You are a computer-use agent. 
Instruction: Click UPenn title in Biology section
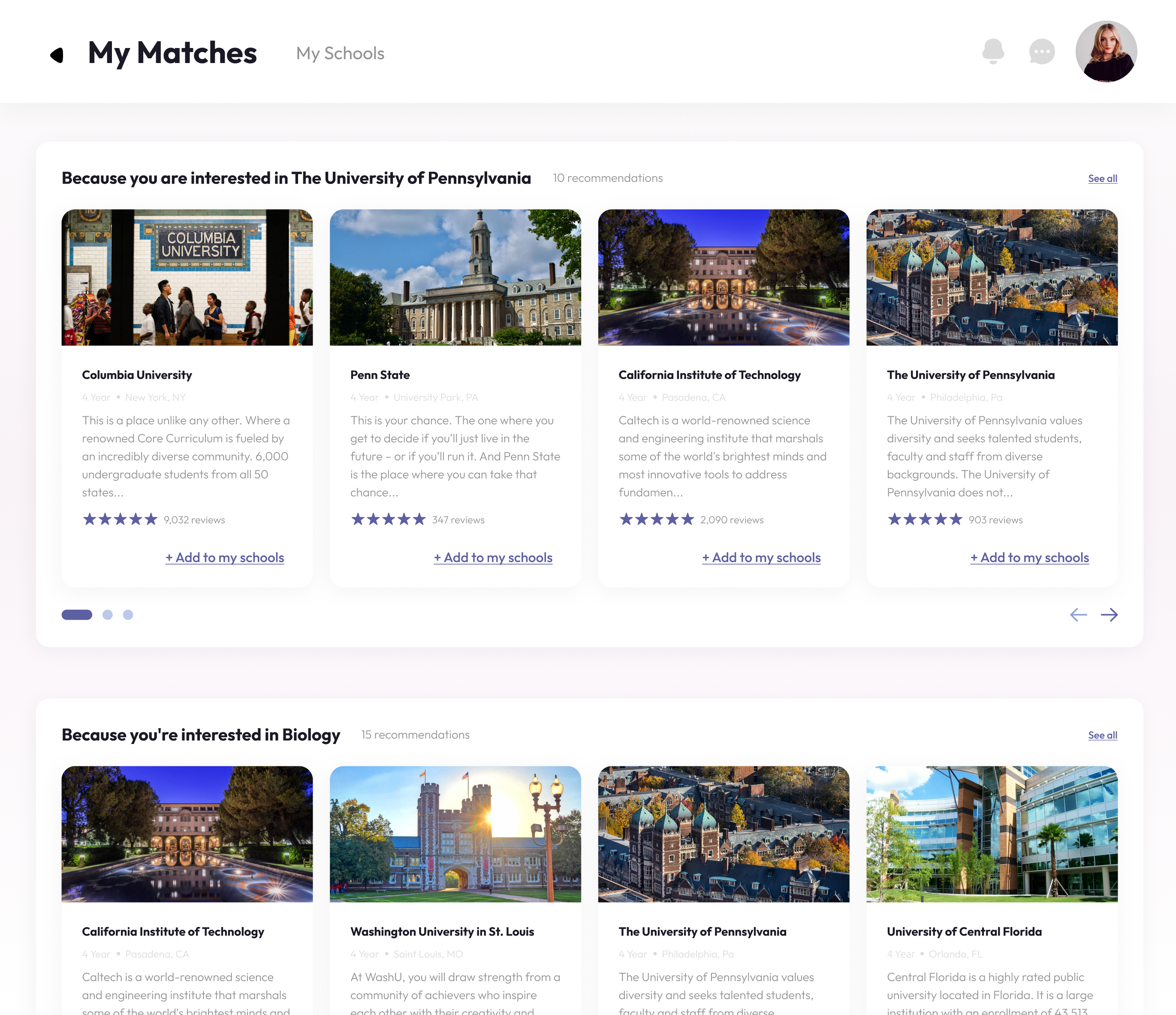coord(703,932)
